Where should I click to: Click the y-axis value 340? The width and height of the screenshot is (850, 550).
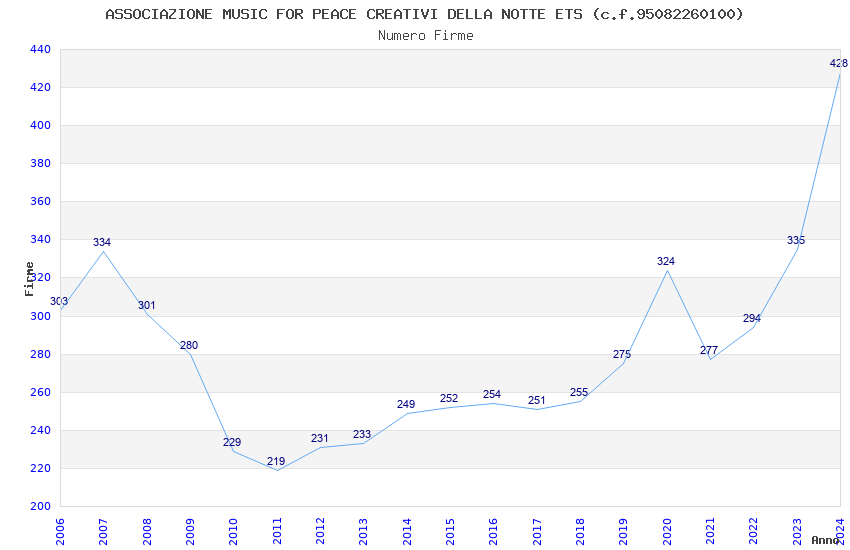coord(41,239)
